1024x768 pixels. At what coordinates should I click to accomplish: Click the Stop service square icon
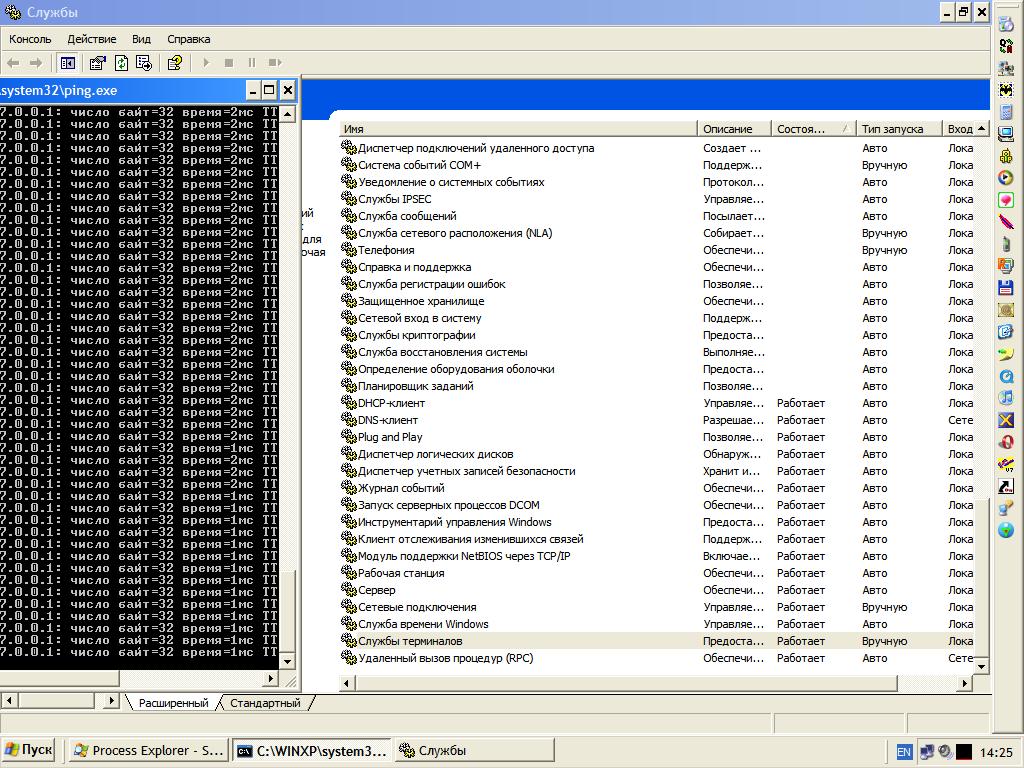[229, 63]
